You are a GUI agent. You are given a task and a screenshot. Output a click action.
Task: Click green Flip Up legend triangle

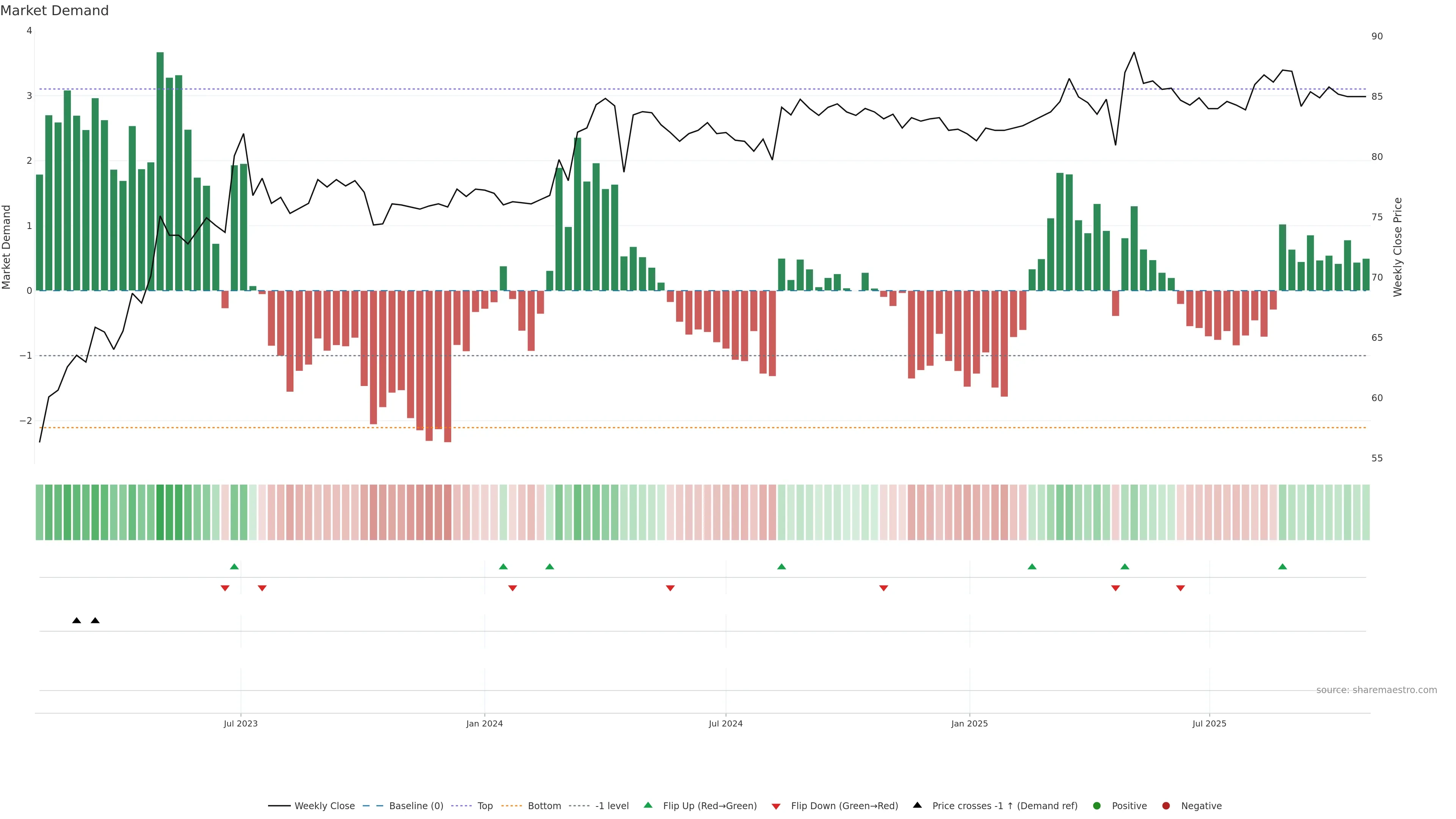point(648,805)
